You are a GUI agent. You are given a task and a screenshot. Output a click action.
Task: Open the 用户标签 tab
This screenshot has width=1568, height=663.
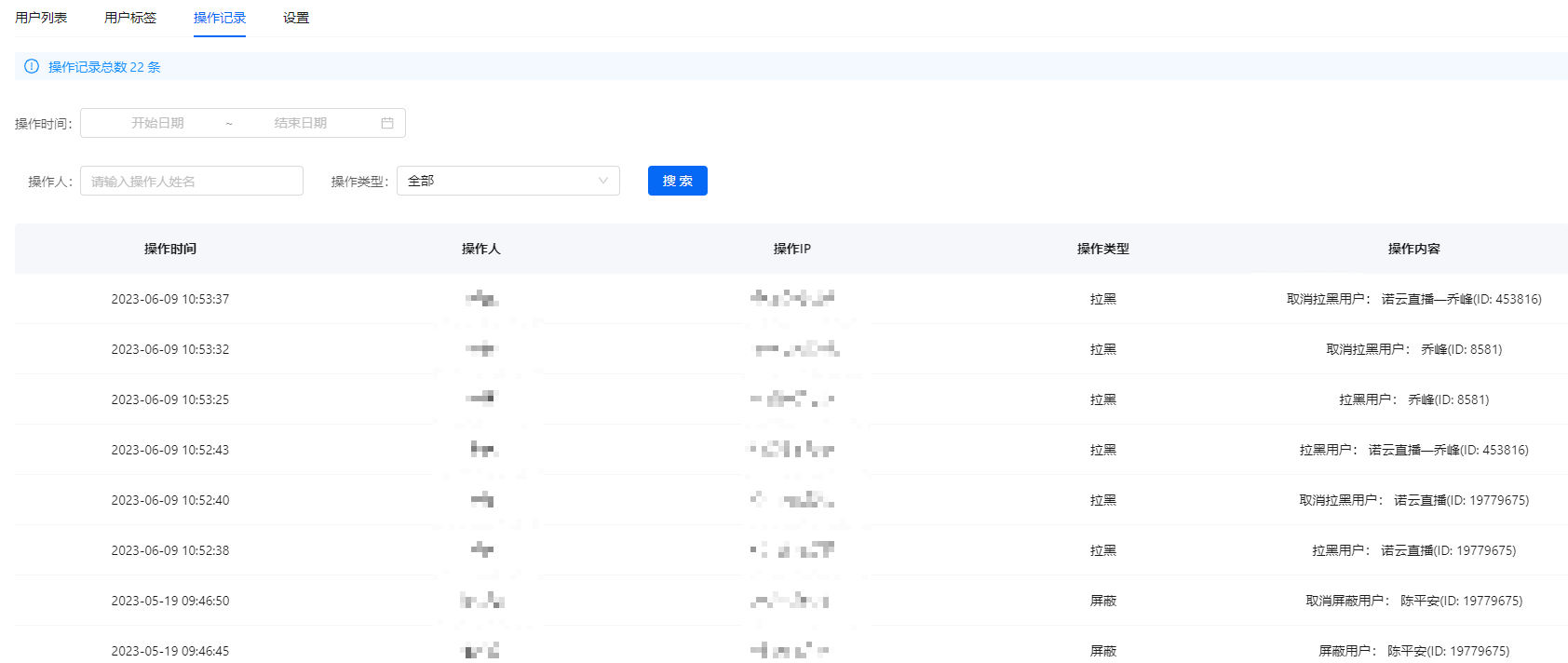tap(130, 18)
